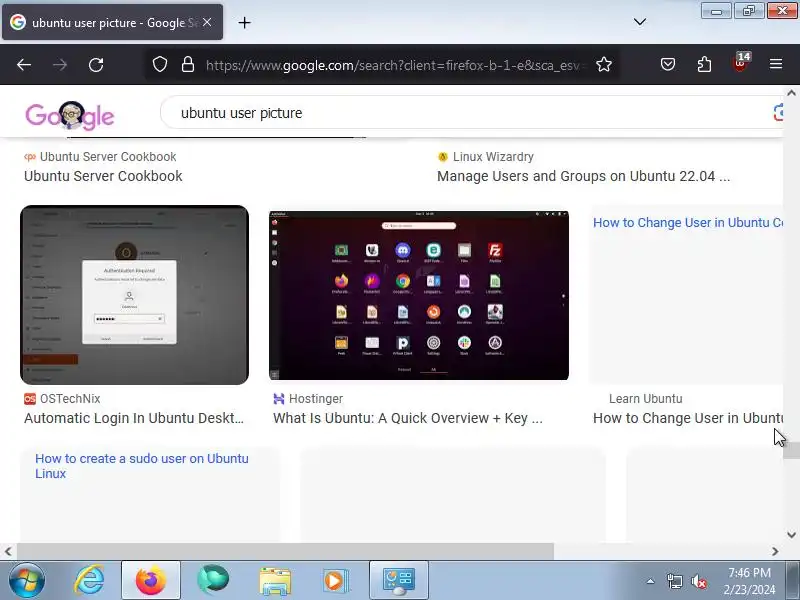Show hidden system tray icons
Image resolution: width=800 pixels, height=600 pixels.
coord(651,581)
